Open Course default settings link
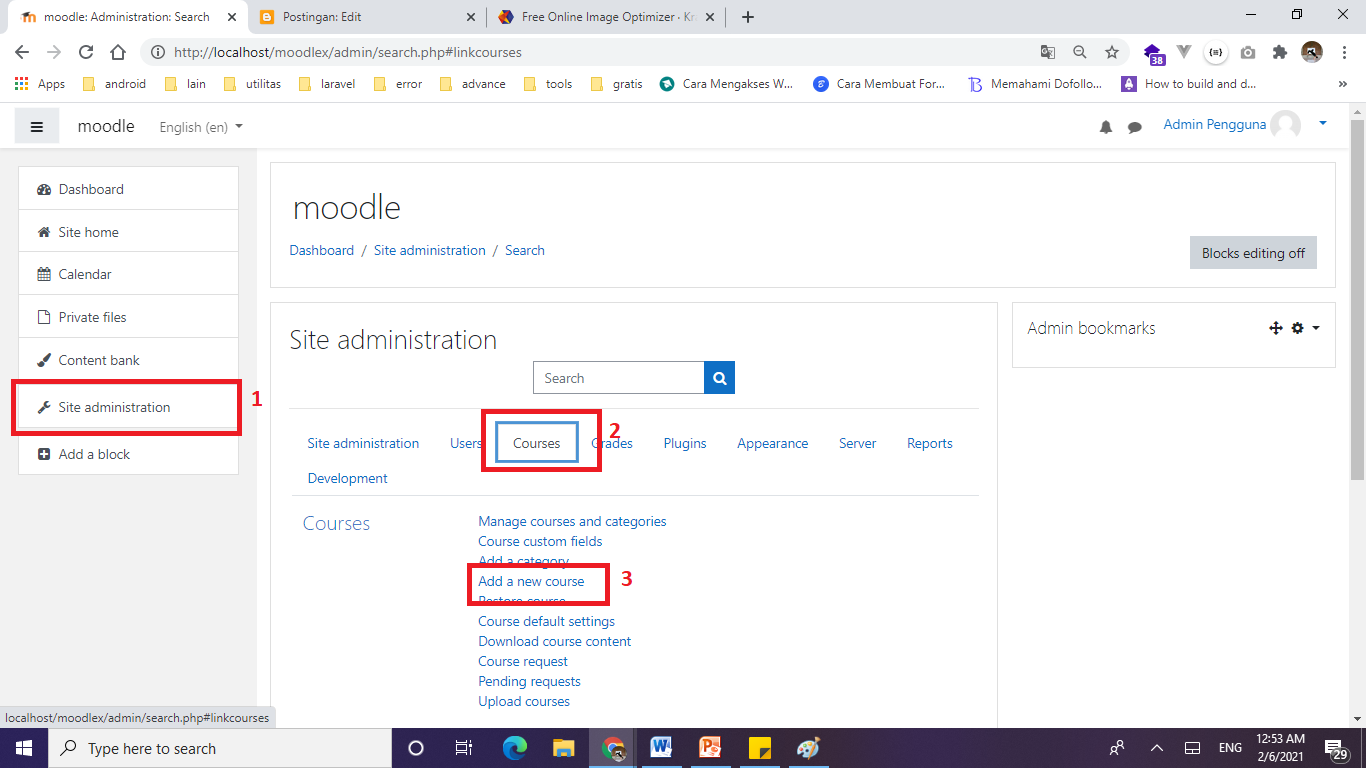1366x768 pixels. (x=546, y=621)
